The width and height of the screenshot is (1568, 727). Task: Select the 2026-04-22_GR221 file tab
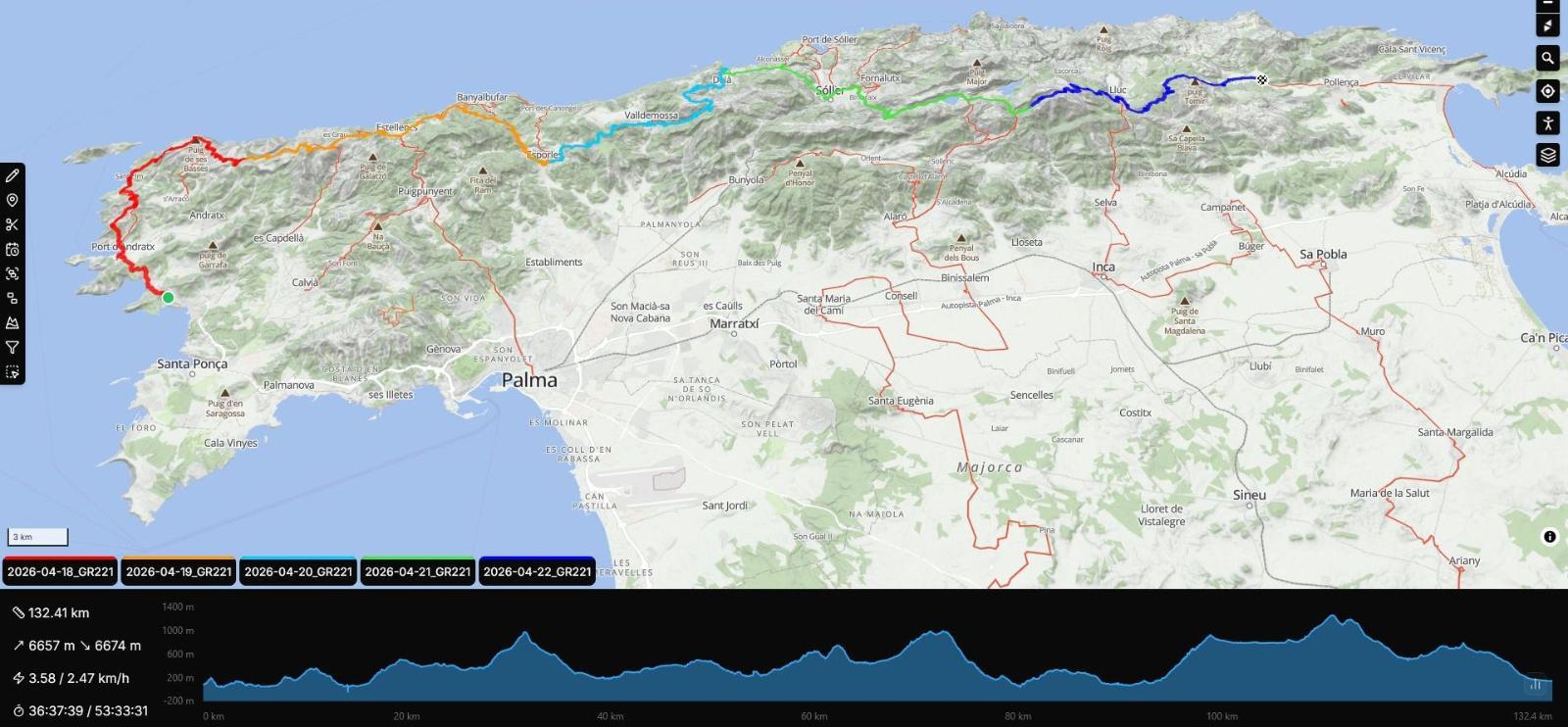pyautogui.click(x=537, y=572)
